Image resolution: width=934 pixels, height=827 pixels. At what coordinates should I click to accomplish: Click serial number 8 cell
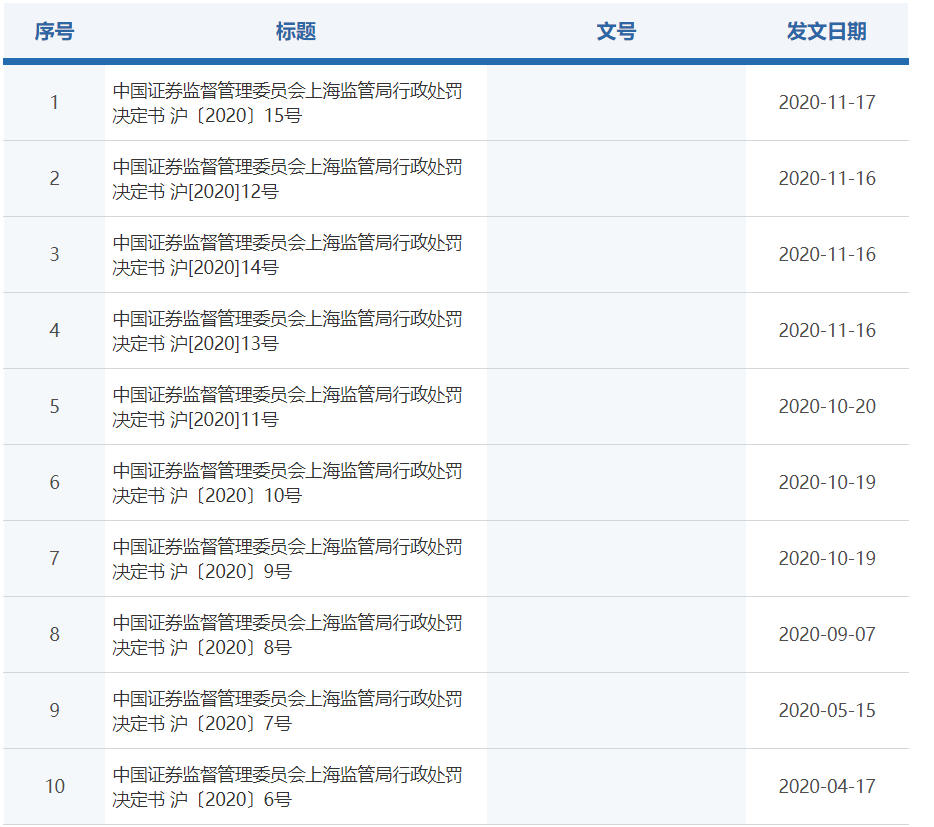[54, 634]
